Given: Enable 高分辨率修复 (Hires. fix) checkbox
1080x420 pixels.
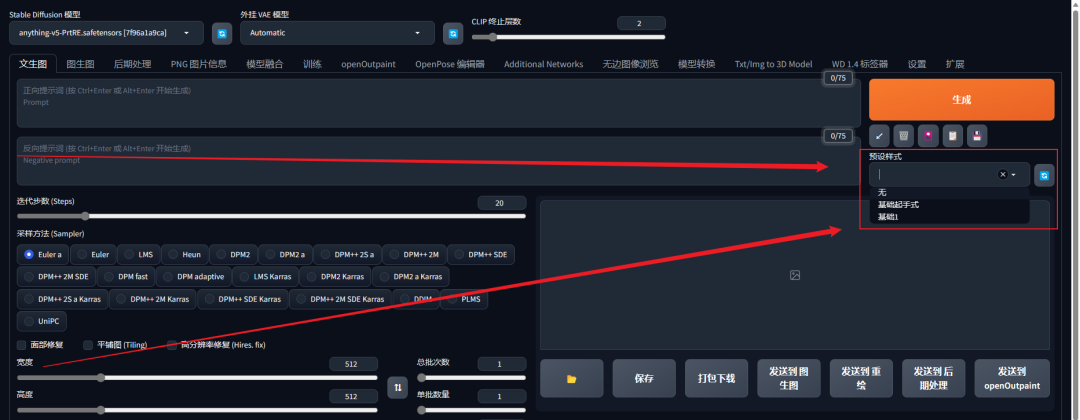Looking at the screenshot, I should pyautogui.click(x=172, y=345).
